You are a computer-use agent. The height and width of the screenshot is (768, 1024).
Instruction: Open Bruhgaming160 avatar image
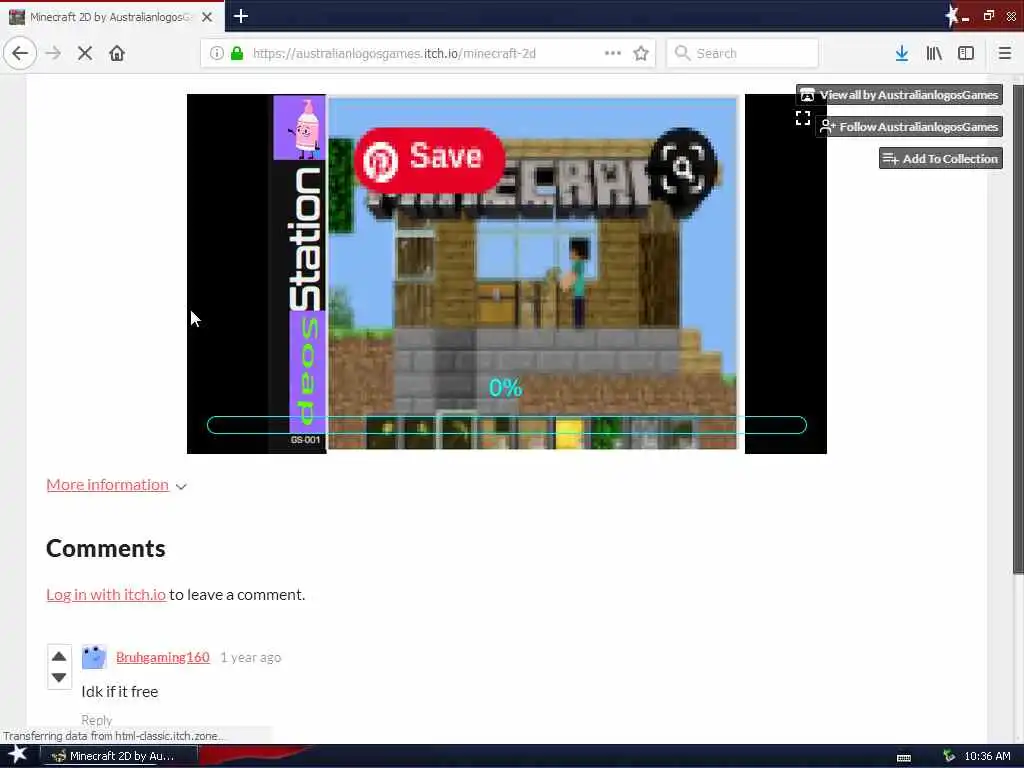tap(93, 657)
